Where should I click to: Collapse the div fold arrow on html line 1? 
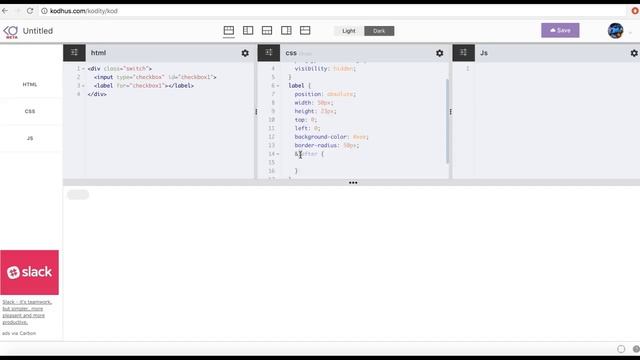tap(84, 69)
